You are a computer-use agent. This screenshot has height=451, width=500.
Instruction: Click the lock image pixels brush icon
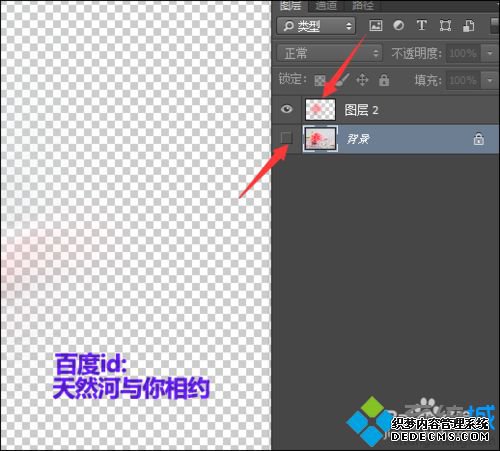pyautogui.click(x=342, y=80)
